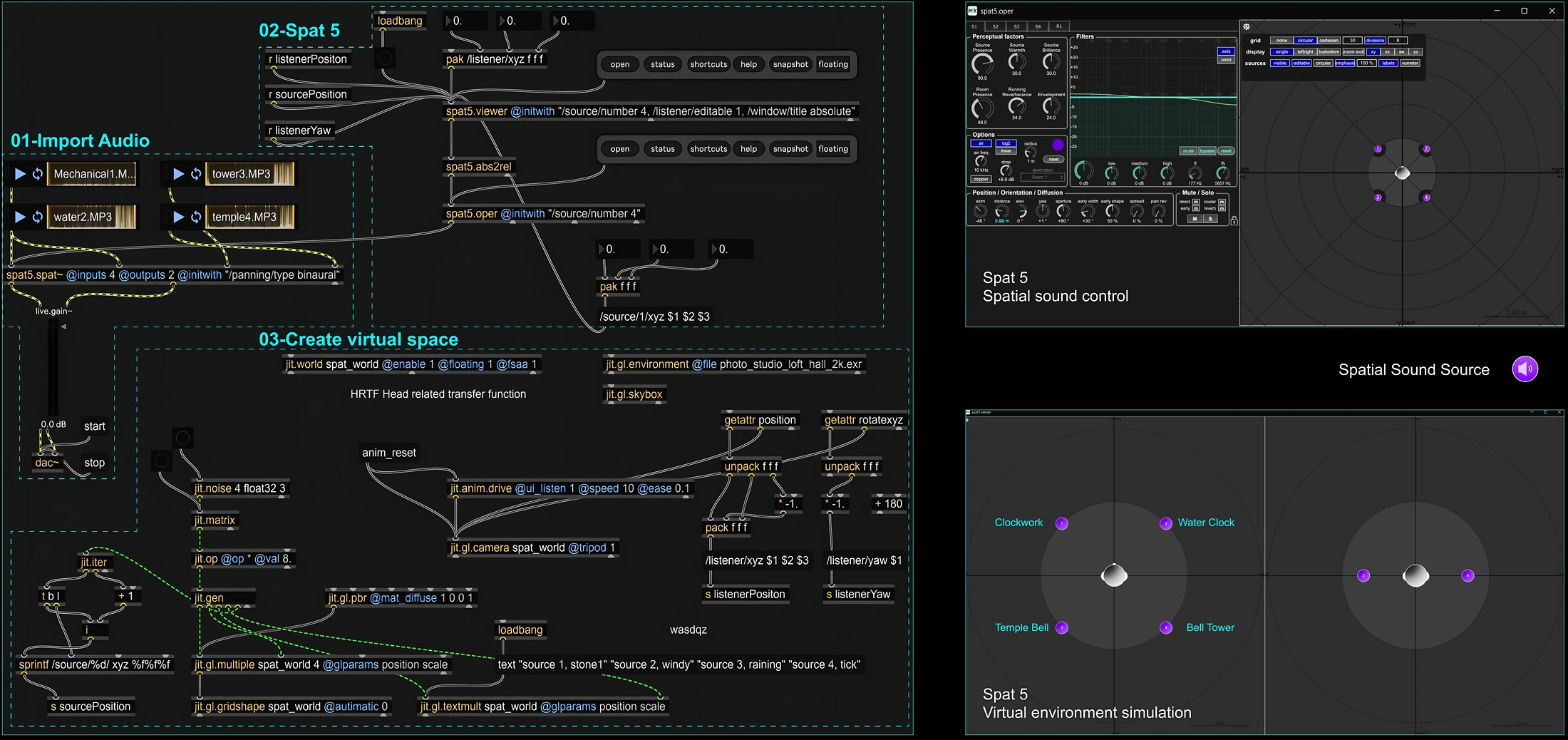Click the purple color circle in Options
The width and height of the screenshot is (1568, 740).
tap(1058, 145)
